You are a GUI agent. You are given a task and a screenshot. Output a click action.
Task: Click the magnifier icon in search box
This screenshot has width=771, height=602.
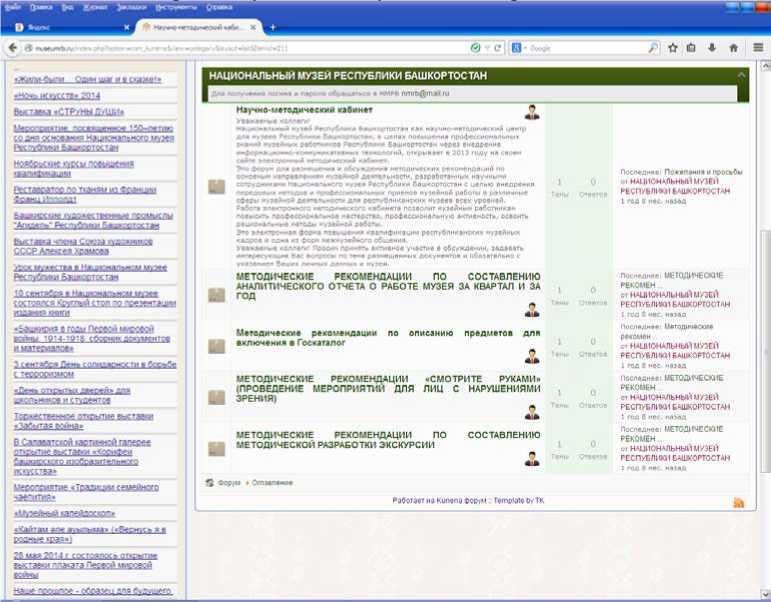653,48
